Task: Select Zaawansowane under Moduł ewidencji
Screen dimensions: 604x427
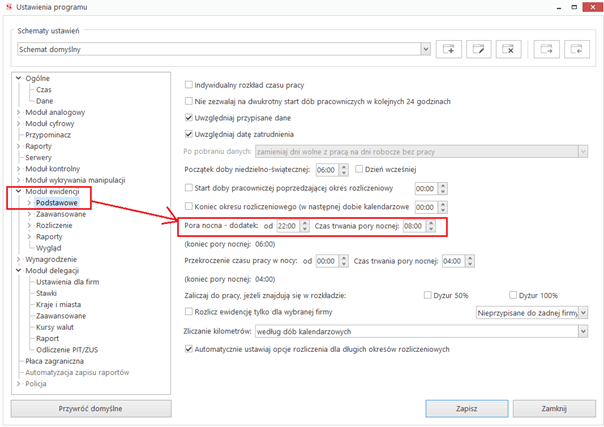Action: [61, 214]
